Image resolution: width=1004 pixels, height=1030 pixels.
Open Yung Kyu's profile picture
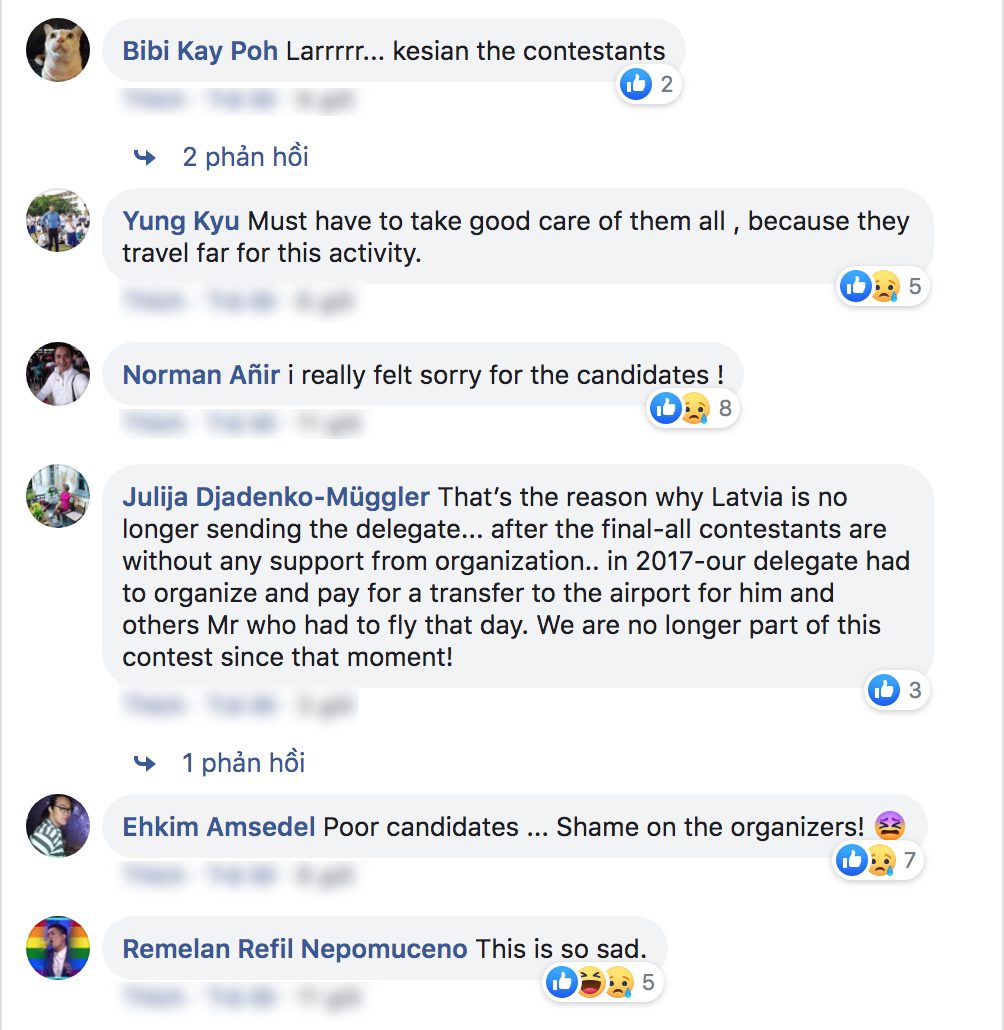click(58, 221)
